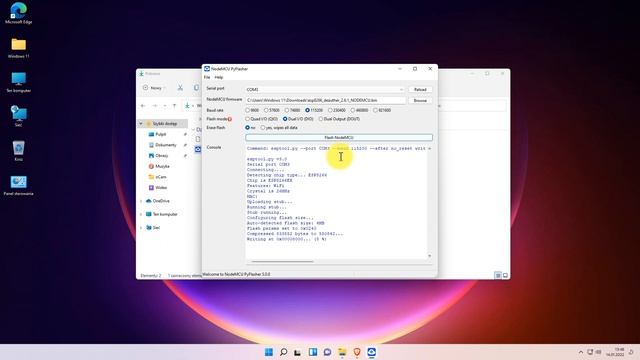Select the 57600 baud rate option

[272, 110]
